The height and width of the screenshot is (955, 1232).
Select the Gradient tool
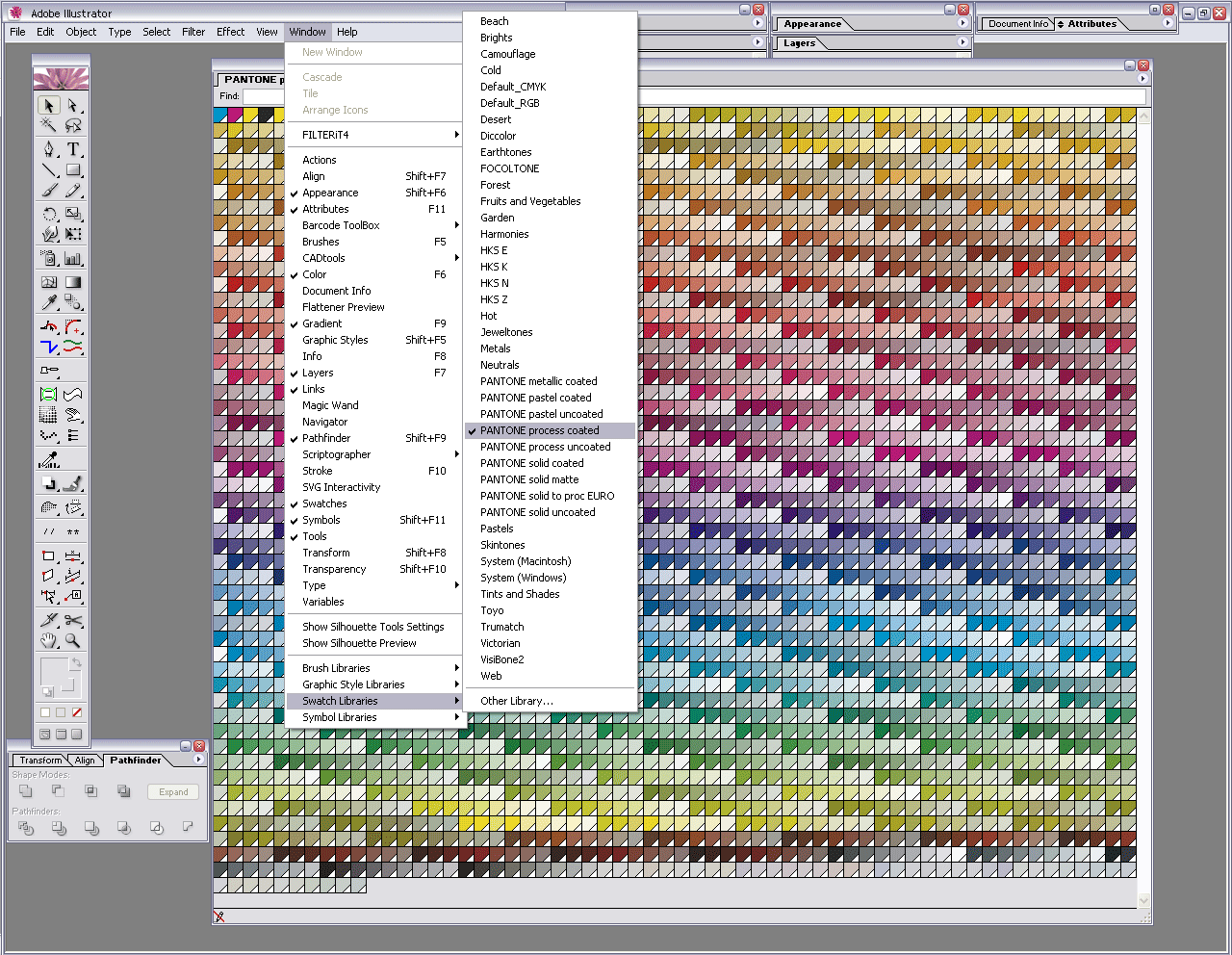[x=73, y=282]
